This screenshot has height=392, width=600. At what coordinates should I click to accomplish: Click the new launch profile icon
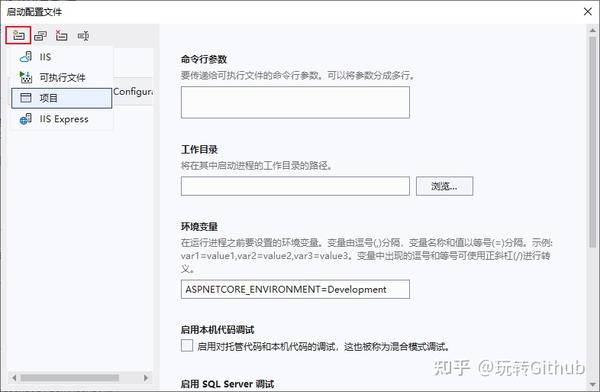coord(18,36)
